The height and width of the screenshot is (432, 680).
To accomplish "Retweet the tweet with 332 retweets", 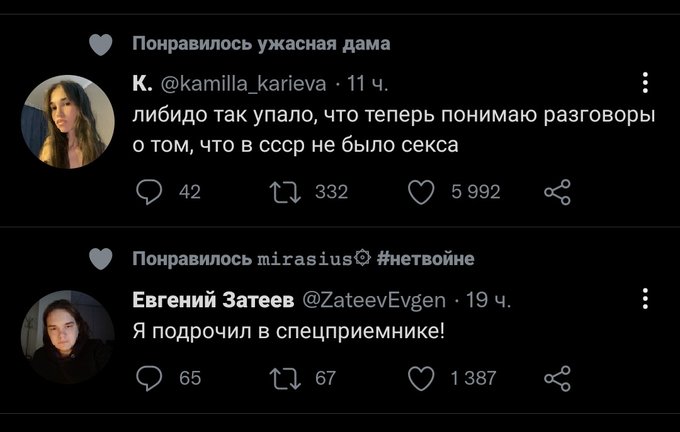I will 287,192.
